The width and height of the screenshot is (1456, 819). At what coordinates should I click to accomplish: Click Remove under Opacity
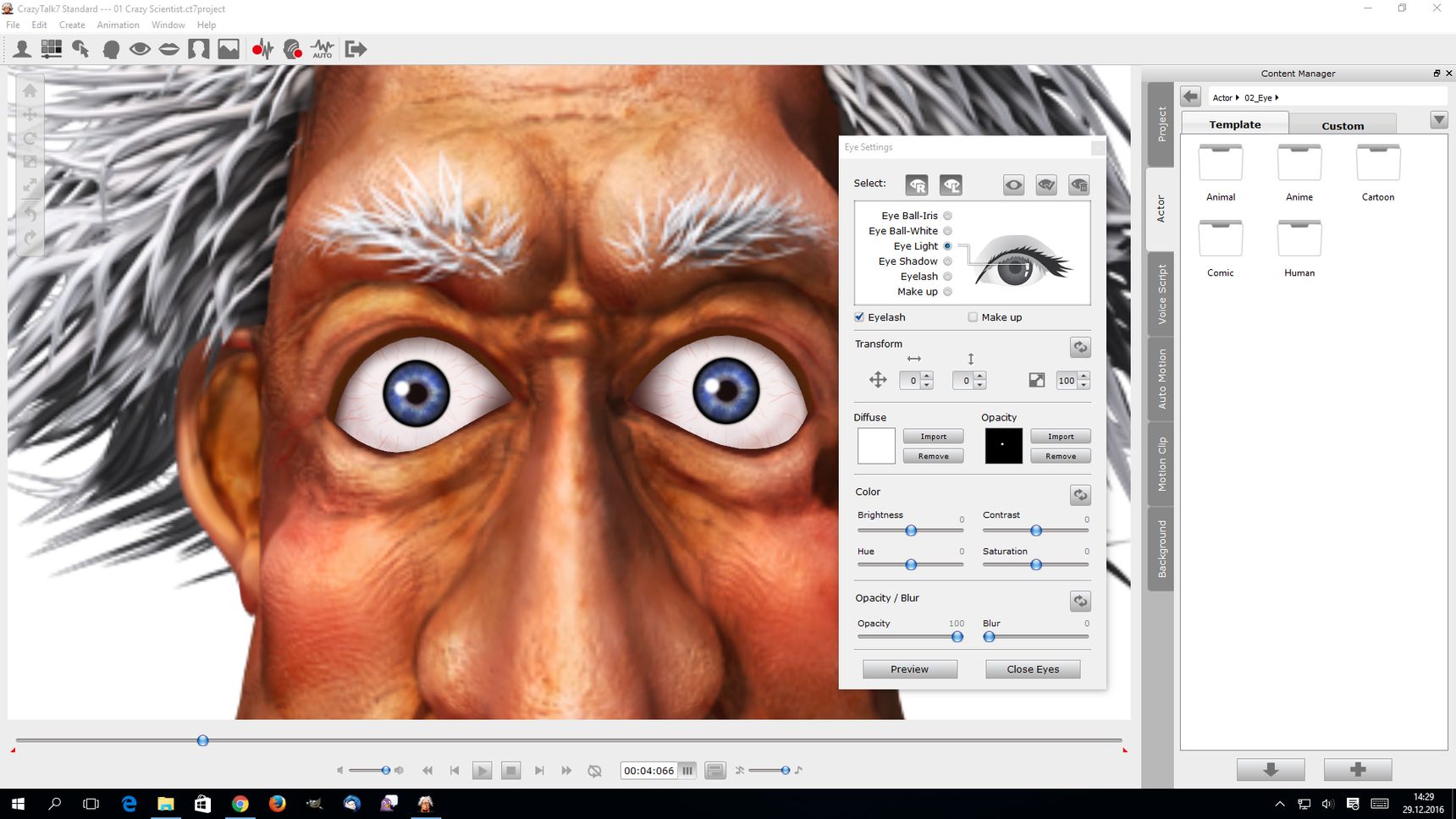(1061, 456)
